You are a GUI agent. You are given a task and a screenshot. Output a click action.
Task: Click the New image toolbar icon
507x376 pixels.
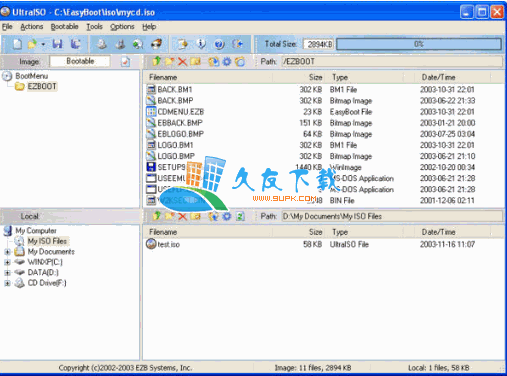click(17, 44)
